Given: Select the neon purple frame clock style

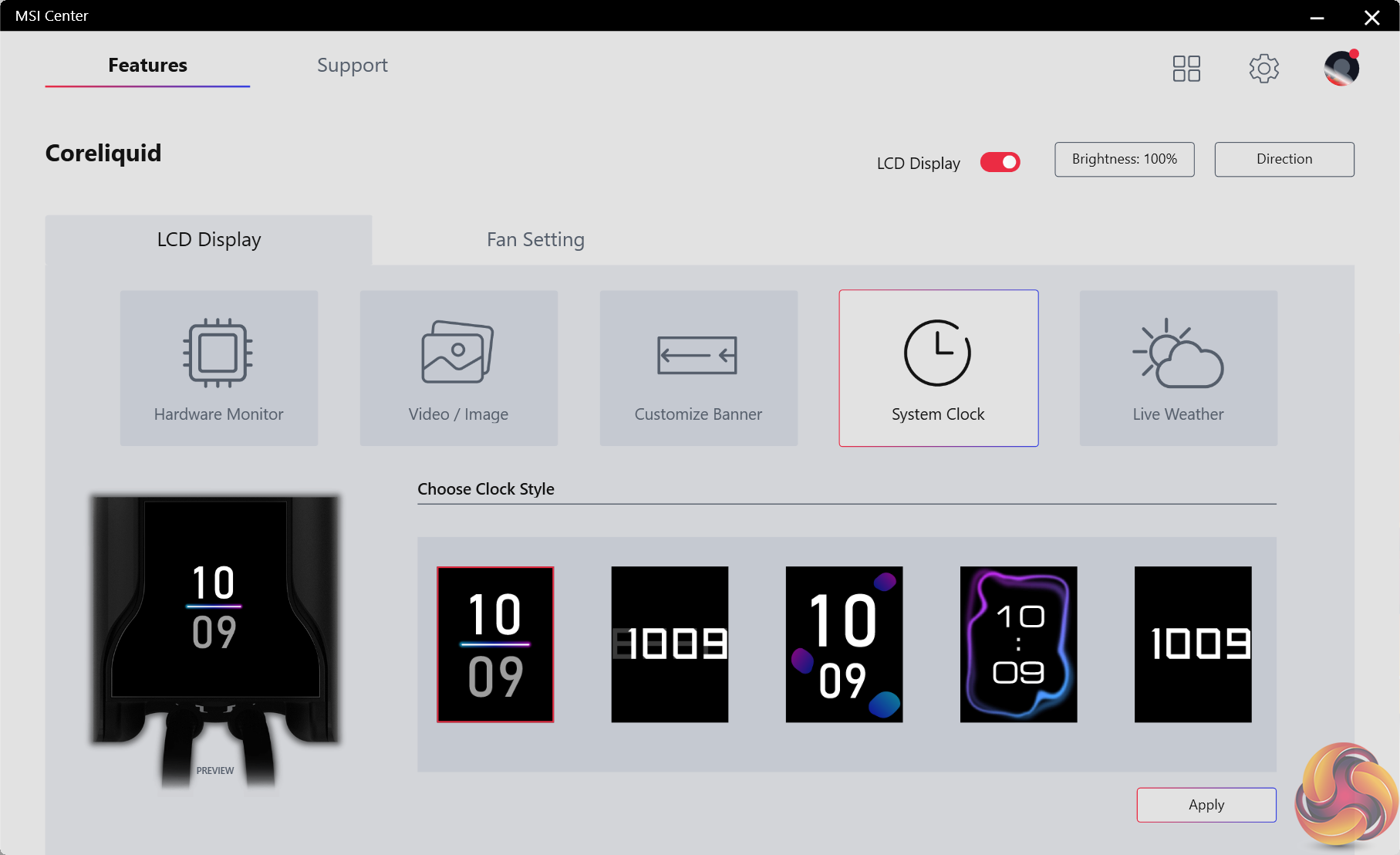Looking at the screenshot, I should (x=1018, y=644).
